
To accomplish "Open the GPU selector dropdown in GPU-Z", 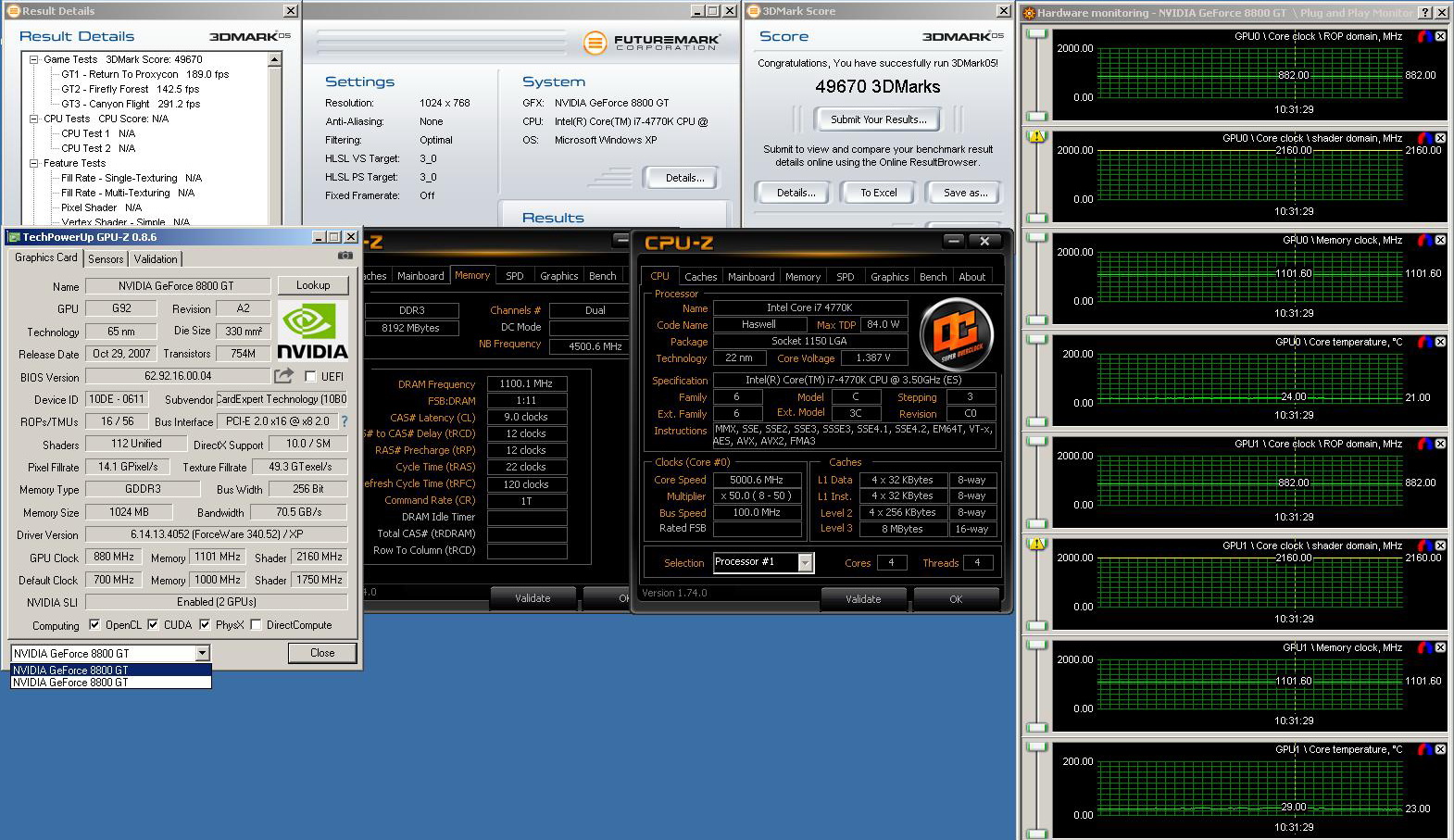I will (x=202, y=654).
